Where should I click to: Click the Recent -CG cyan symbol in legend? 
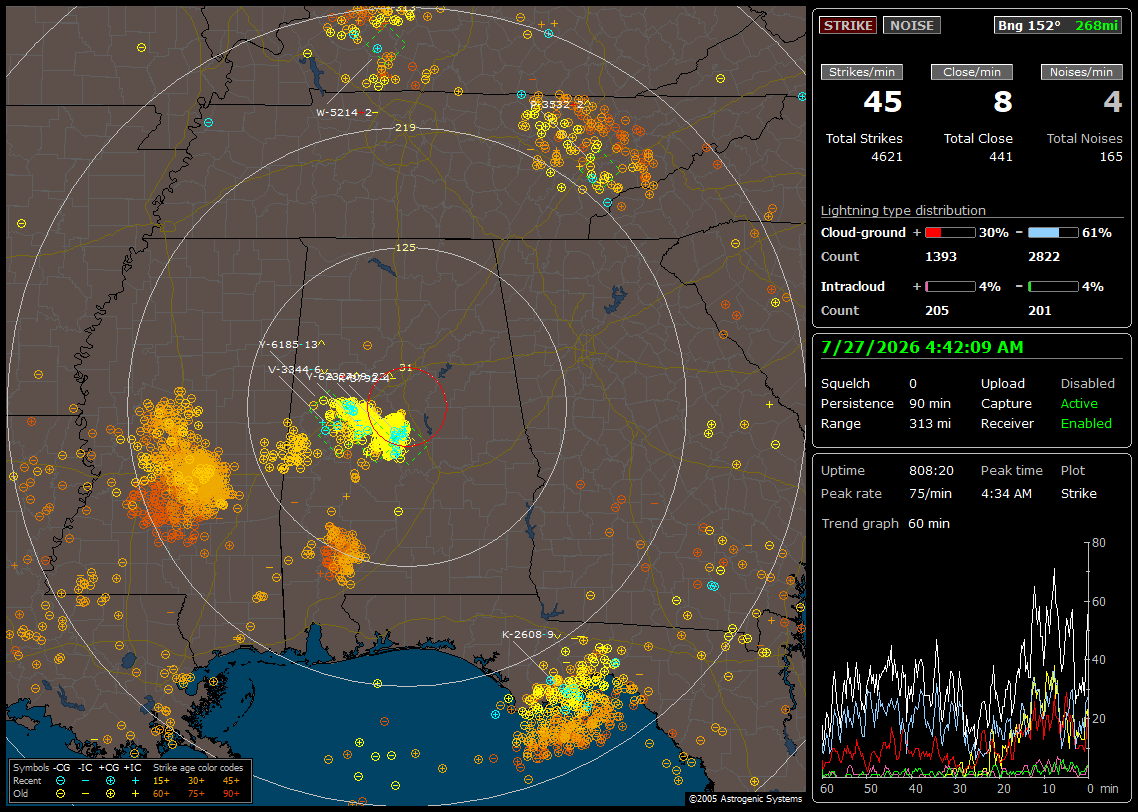[60, 781]
